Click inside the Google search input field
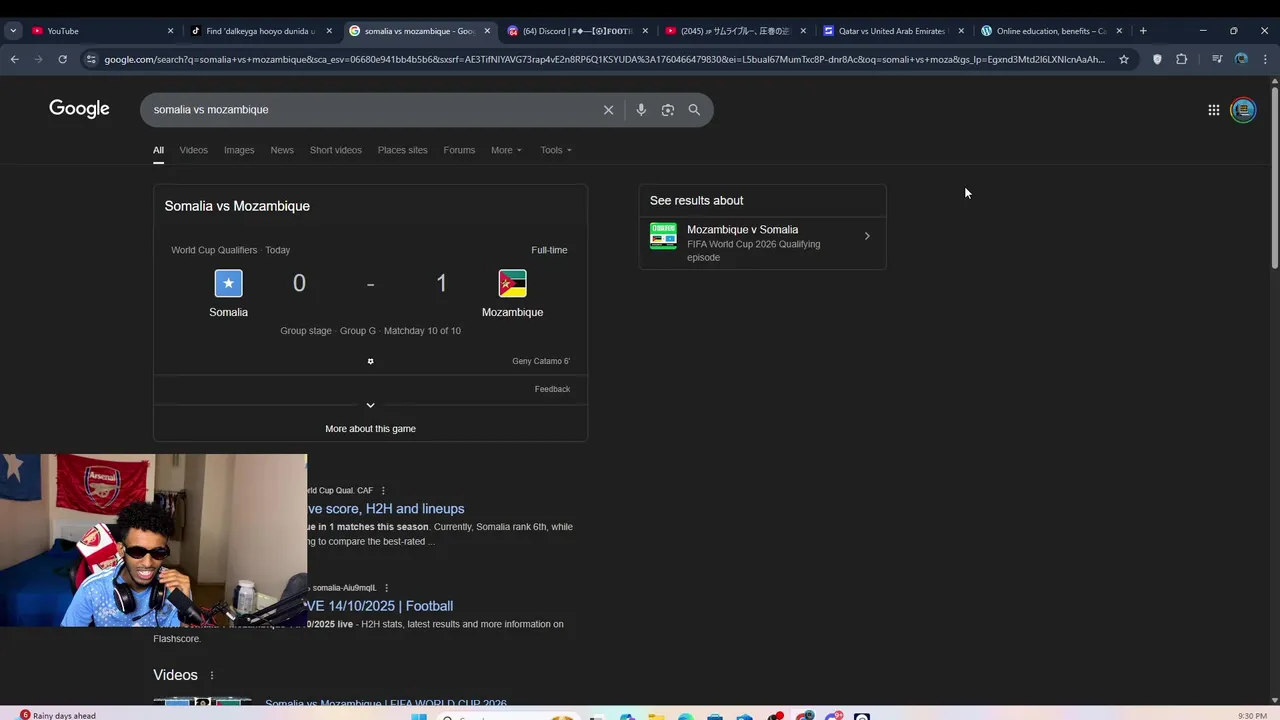This screenshot has width=1280, height=720. tap(370, 110)
